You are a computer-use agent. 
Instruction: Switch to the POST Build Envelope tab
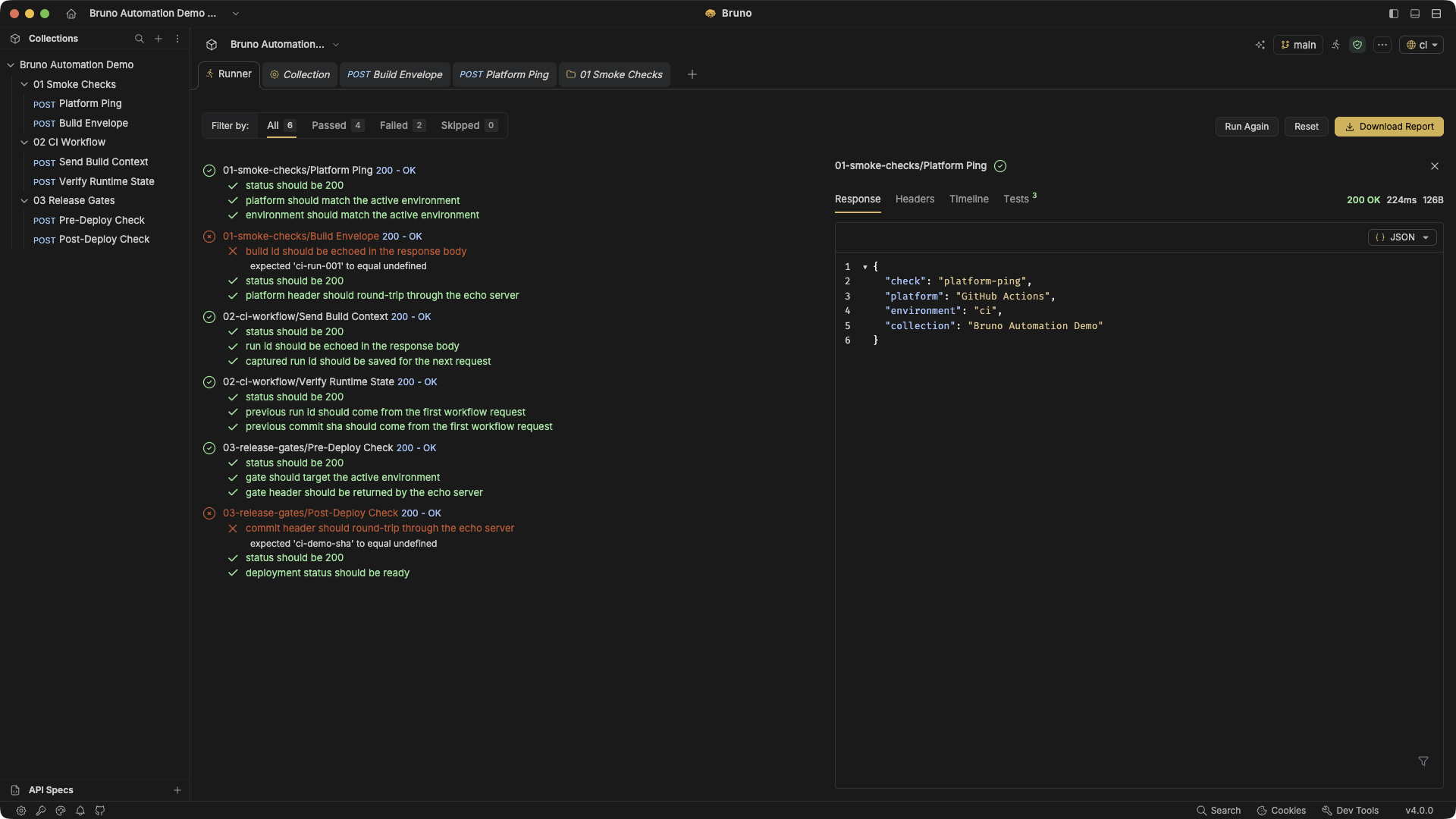click(x=394, y=74)
